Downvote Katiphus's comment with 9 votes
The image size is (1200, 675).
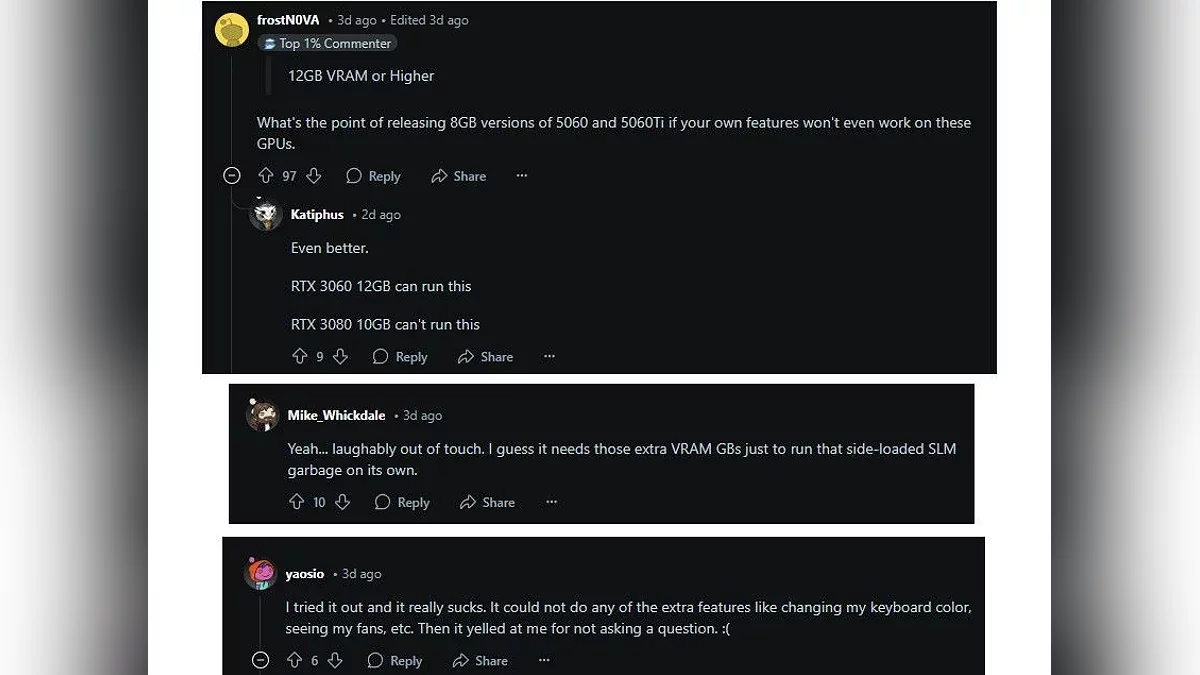[340, 357]
